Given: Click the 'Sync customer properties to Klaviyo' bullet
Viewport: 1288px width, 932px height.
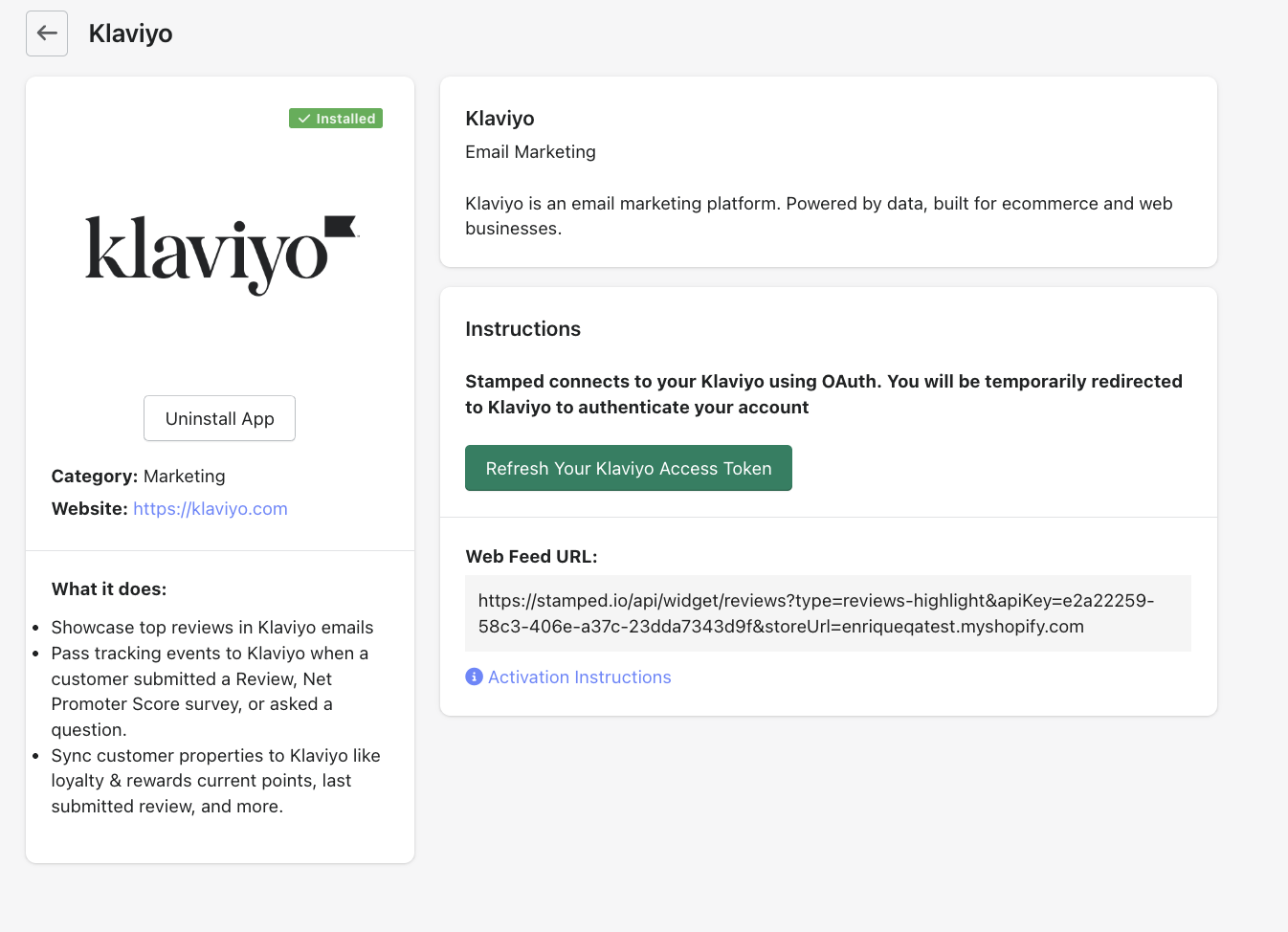Looking at the screenshot, I should click(x=216, y=781).
